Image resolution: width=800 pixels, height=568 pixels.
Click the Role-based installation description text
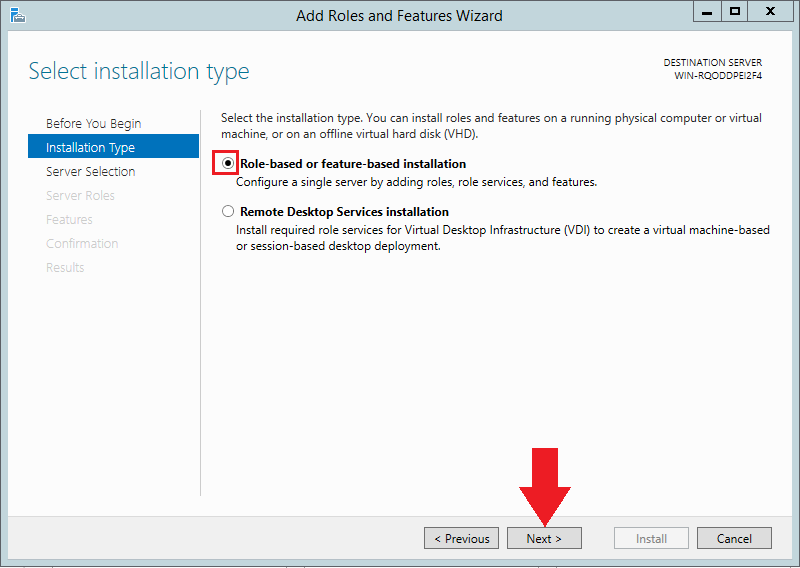416,182
